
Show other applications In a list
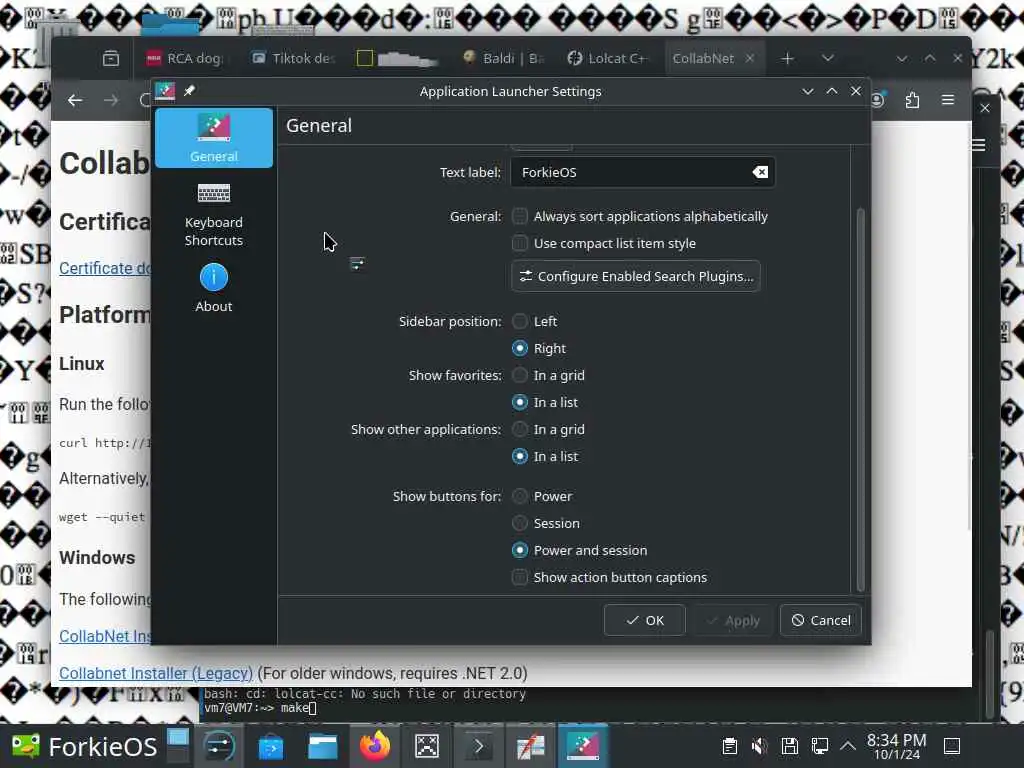[545, 456]
